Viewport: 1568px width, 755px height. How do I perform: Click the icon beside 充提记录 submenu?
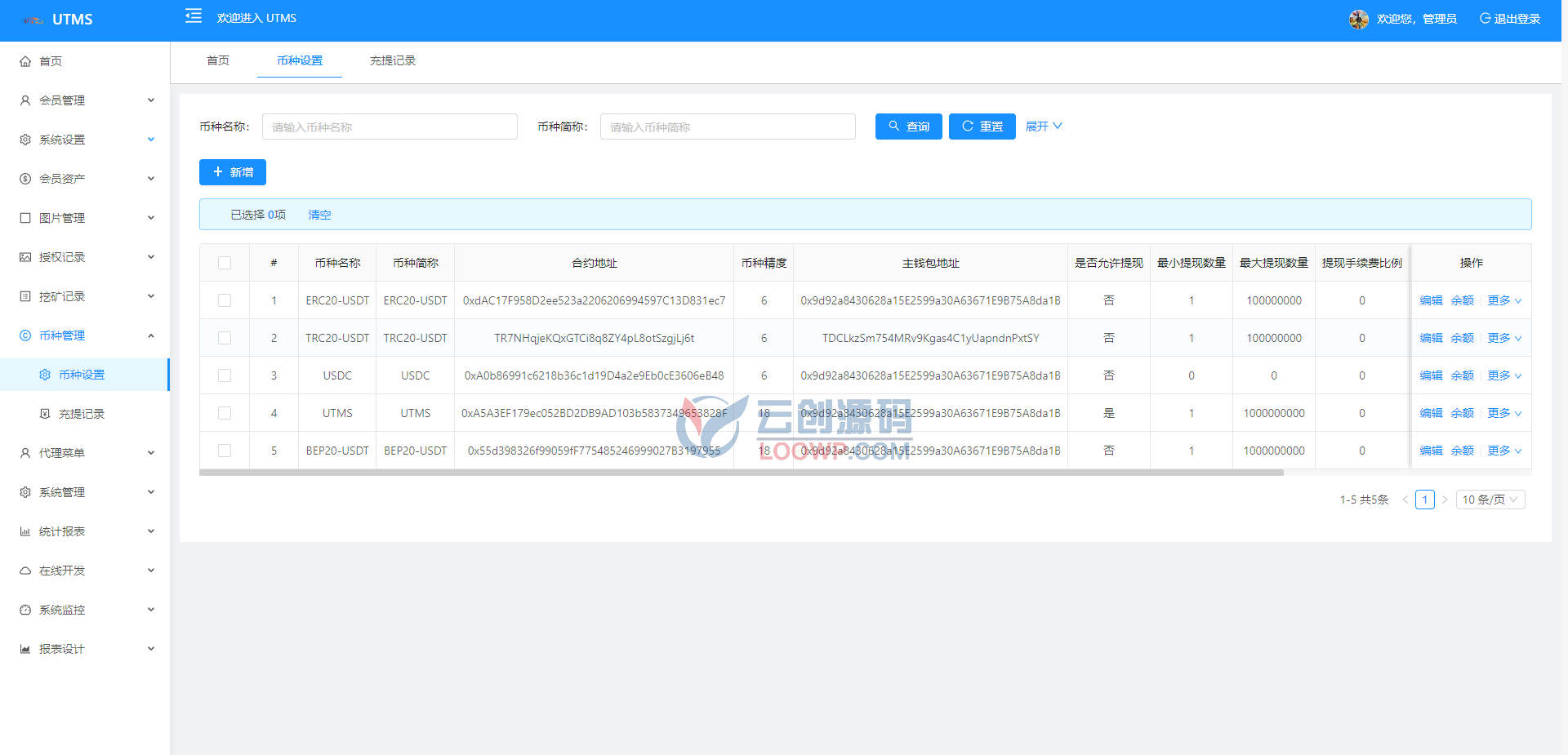45,414
